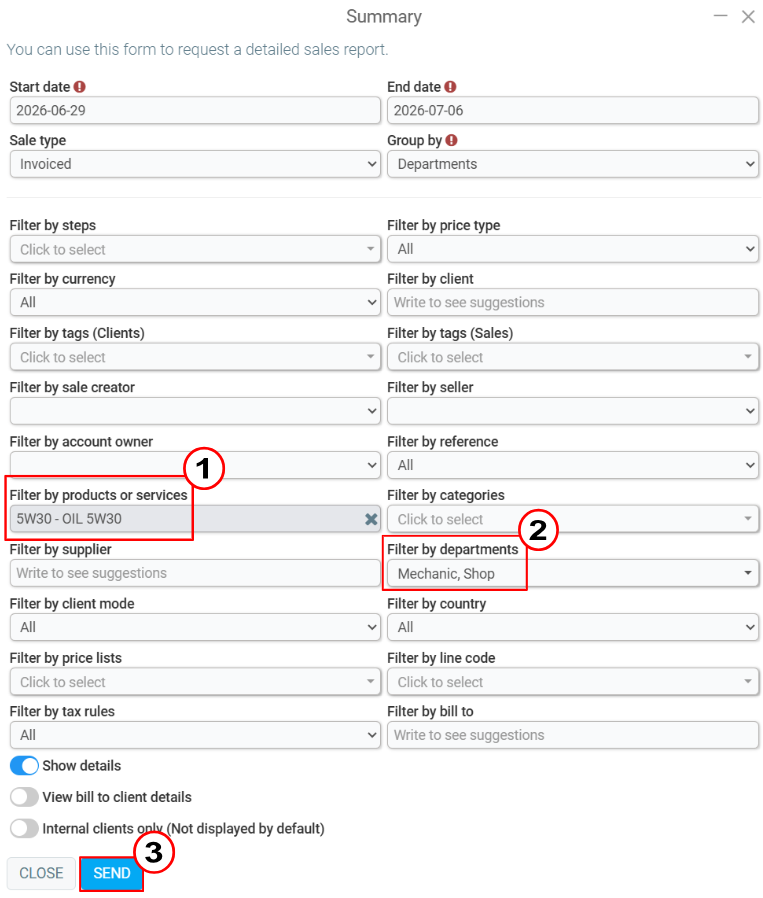The image size is (763, 898).
Task: Enable View bill to client details
Action: [x=24, y=797]
